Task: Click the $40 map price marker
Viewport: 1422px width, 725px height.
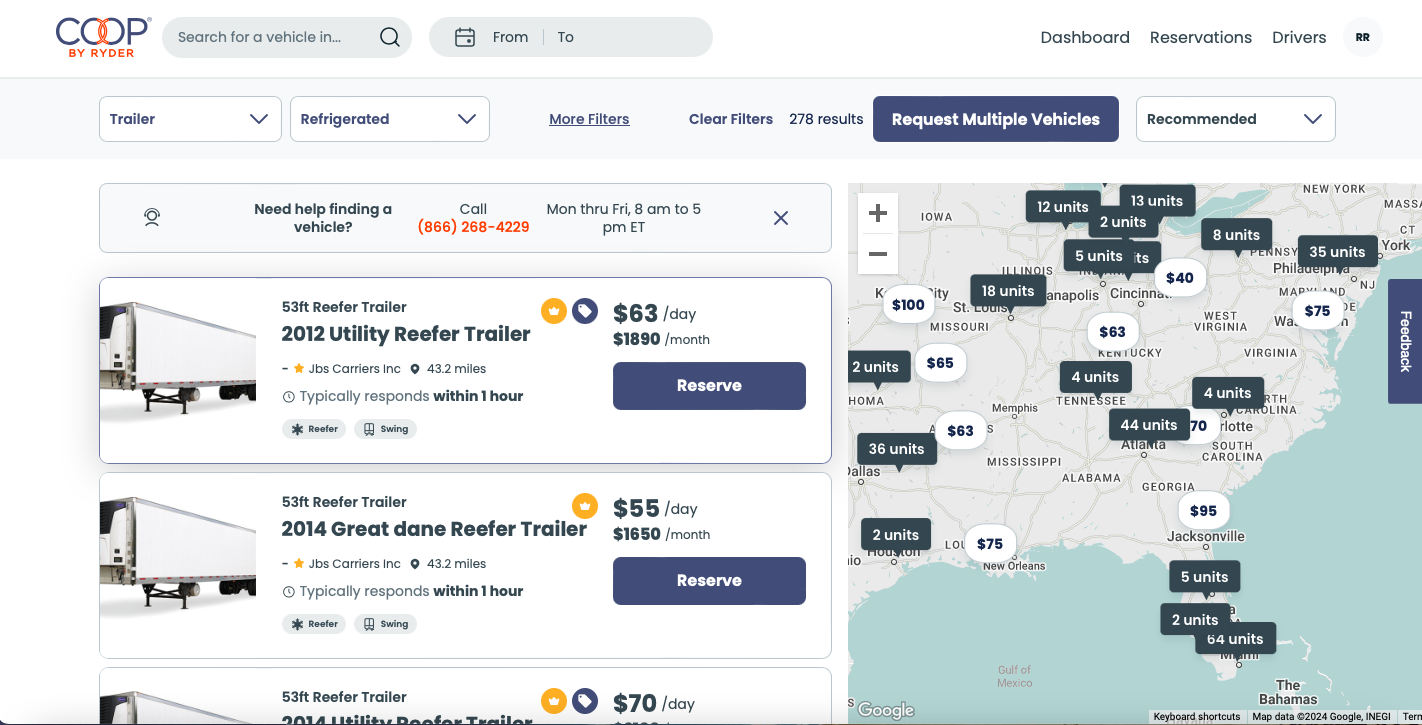Action: (1180, 278)
